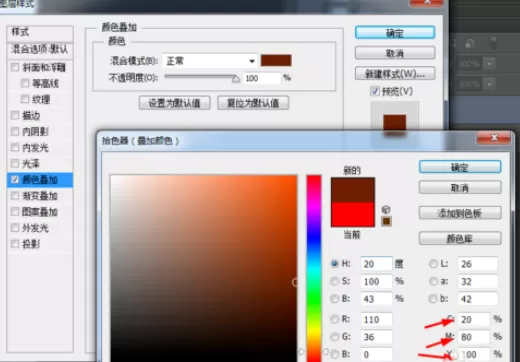Turn on the 内阴影 checkbox
This screenshot has width=520, height=362.
point(15,131)
